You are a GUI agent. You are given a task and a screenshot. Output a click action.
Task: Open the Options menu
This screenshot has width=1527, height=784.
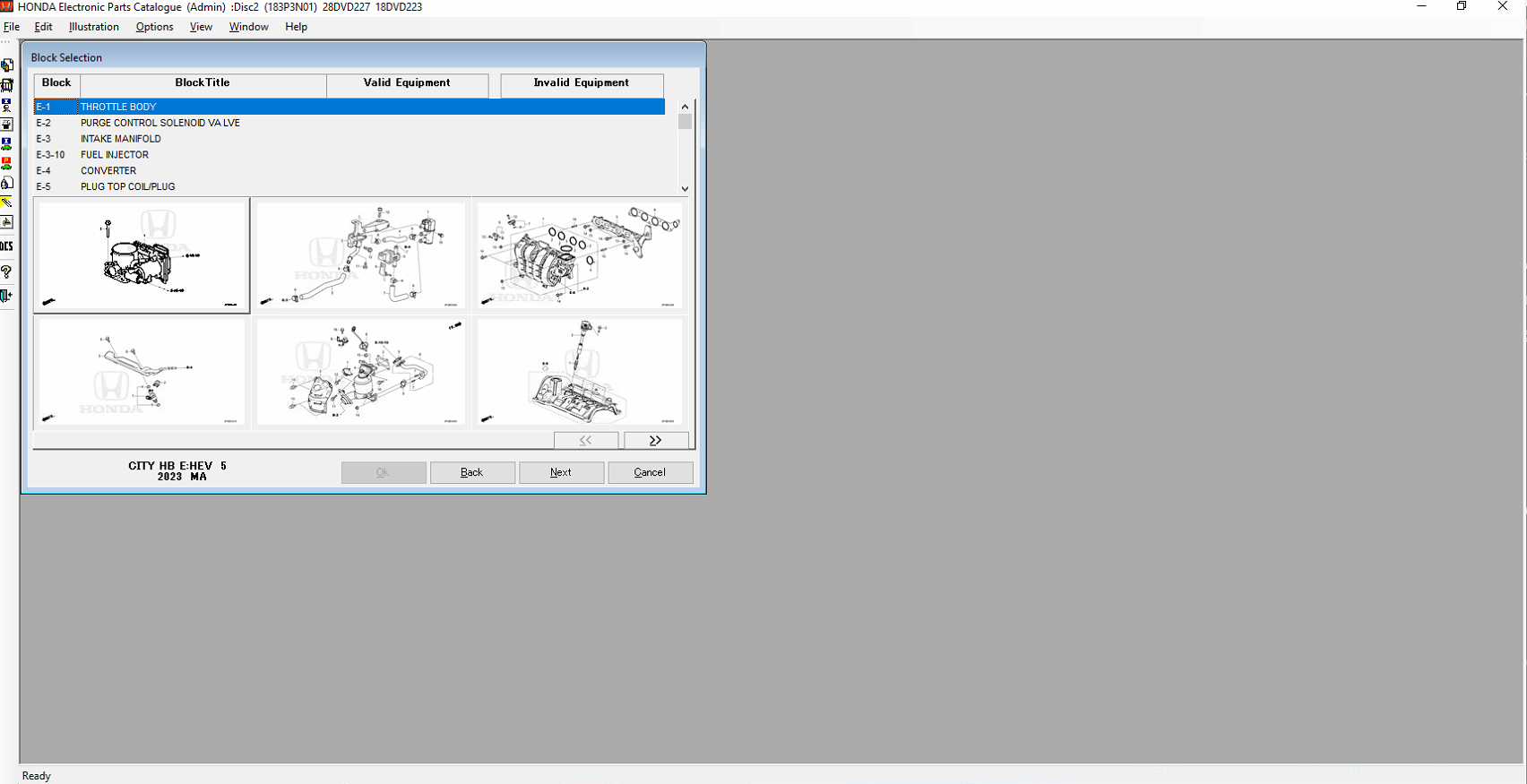click(x=154, y=27)
